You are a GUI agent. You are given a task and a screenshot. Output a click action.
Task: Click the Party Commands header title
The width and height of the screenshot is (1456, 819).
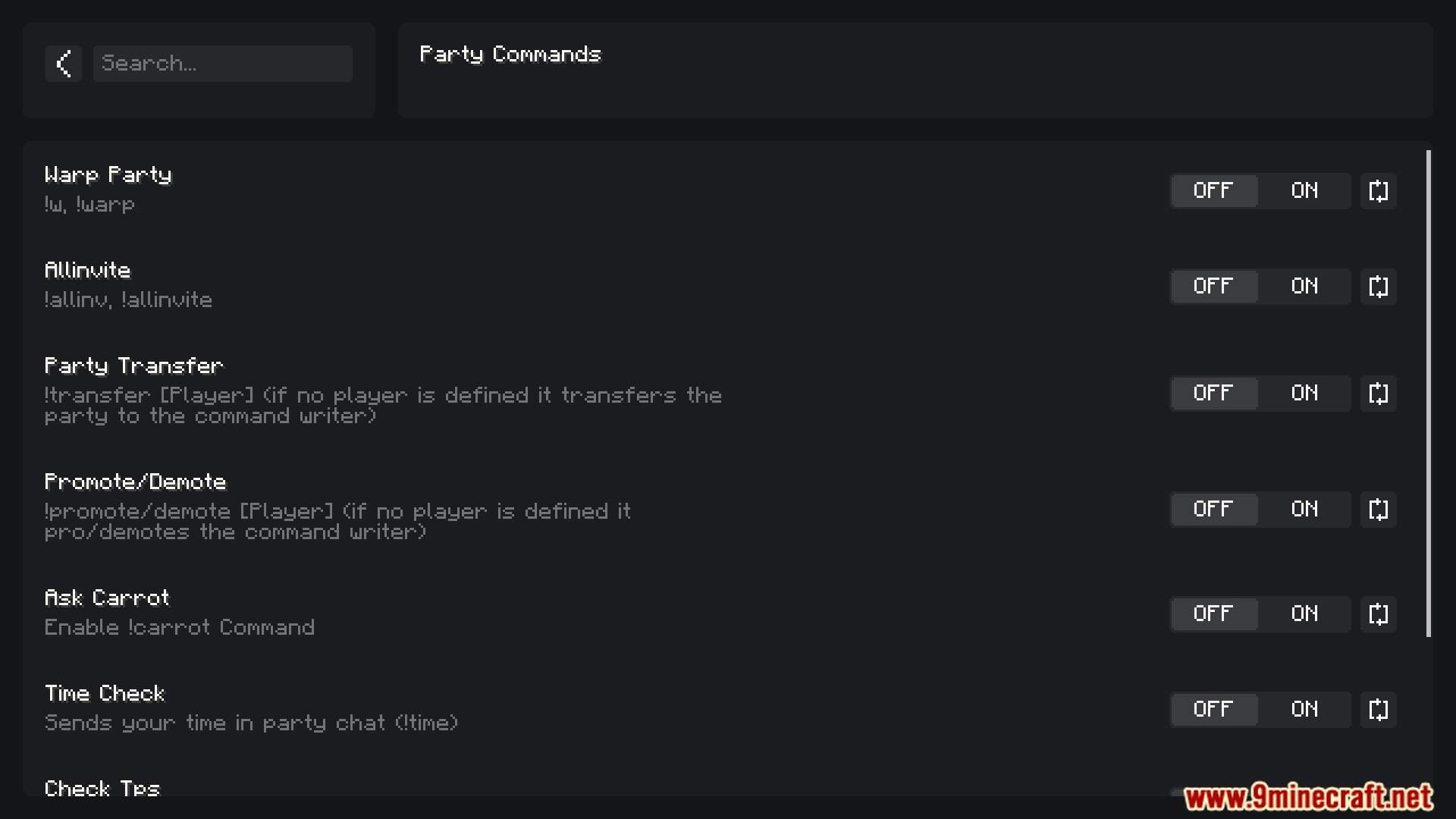510,55
